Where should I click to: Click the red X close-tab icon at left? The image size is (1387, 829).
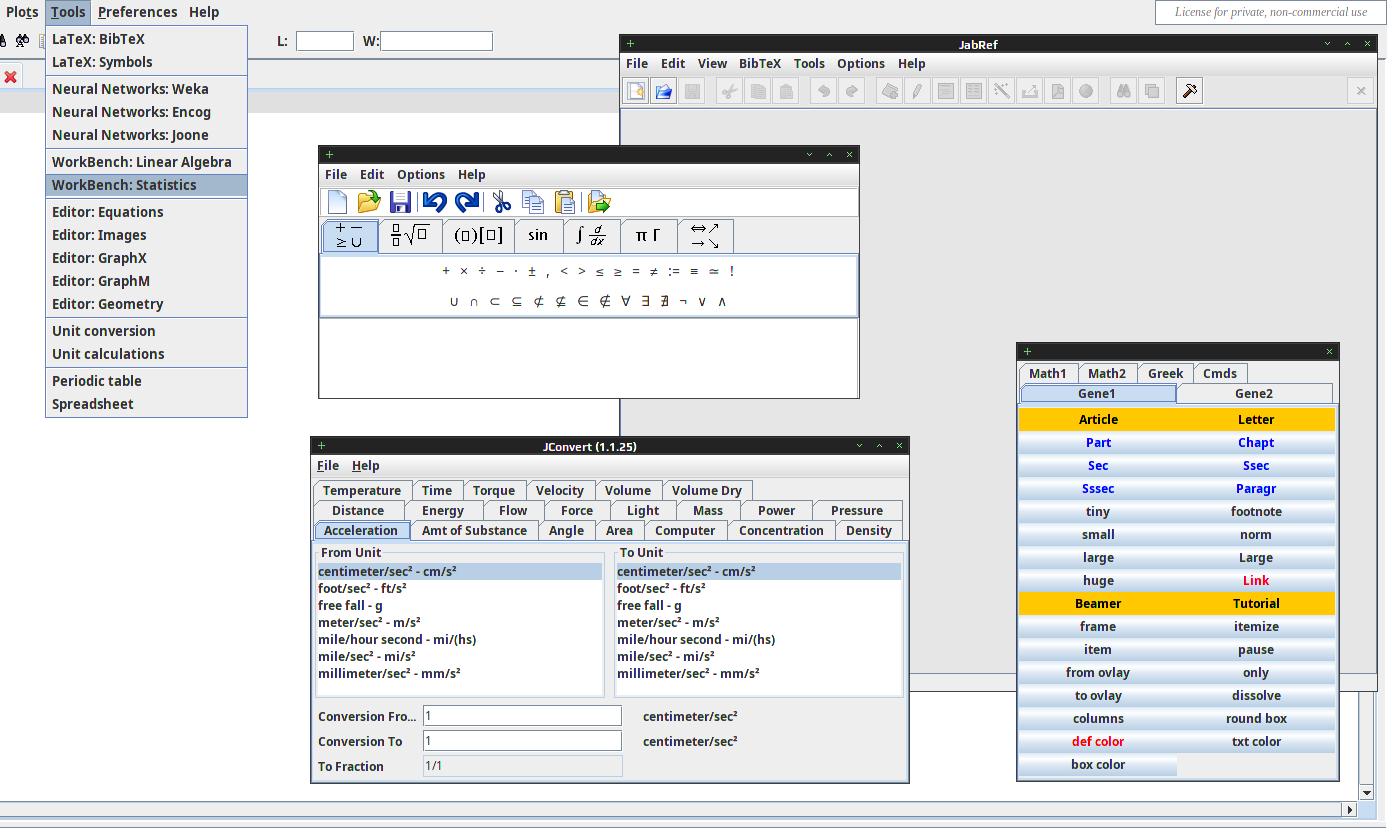pos(11,77)
